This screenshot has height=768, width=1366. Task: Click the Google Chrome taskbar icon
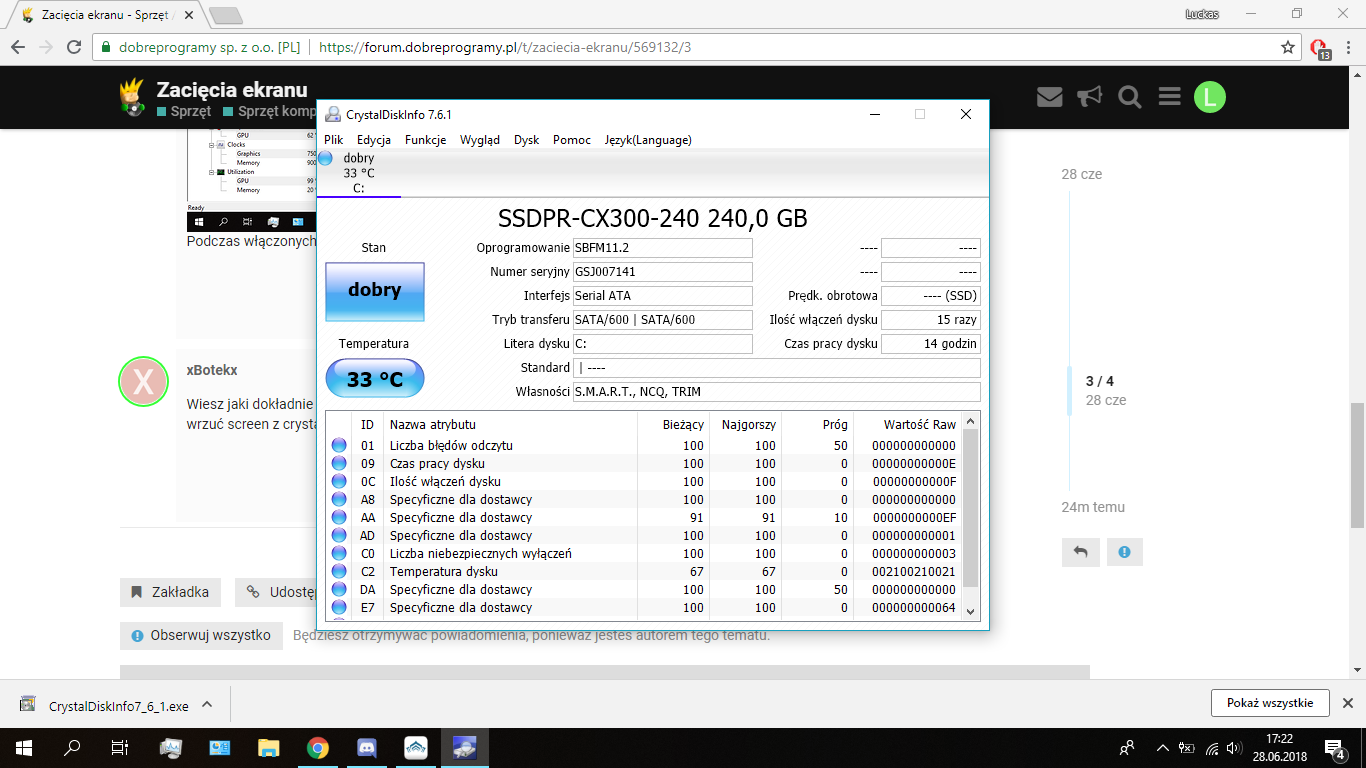point(318,747)
